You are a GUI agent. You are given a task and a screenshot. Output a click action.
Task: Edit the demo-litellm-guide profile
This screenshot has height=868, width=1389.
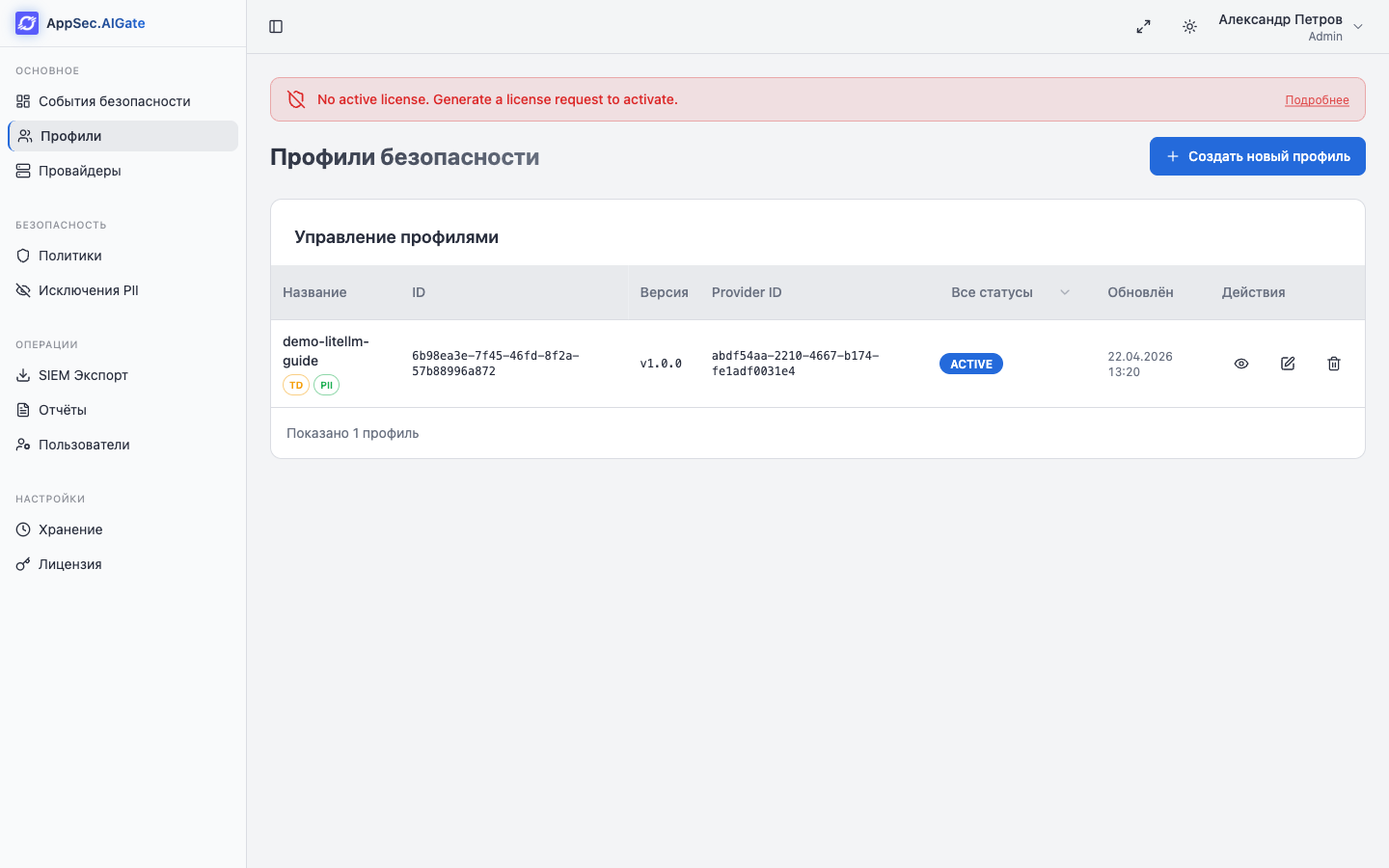click(1288, 364)
